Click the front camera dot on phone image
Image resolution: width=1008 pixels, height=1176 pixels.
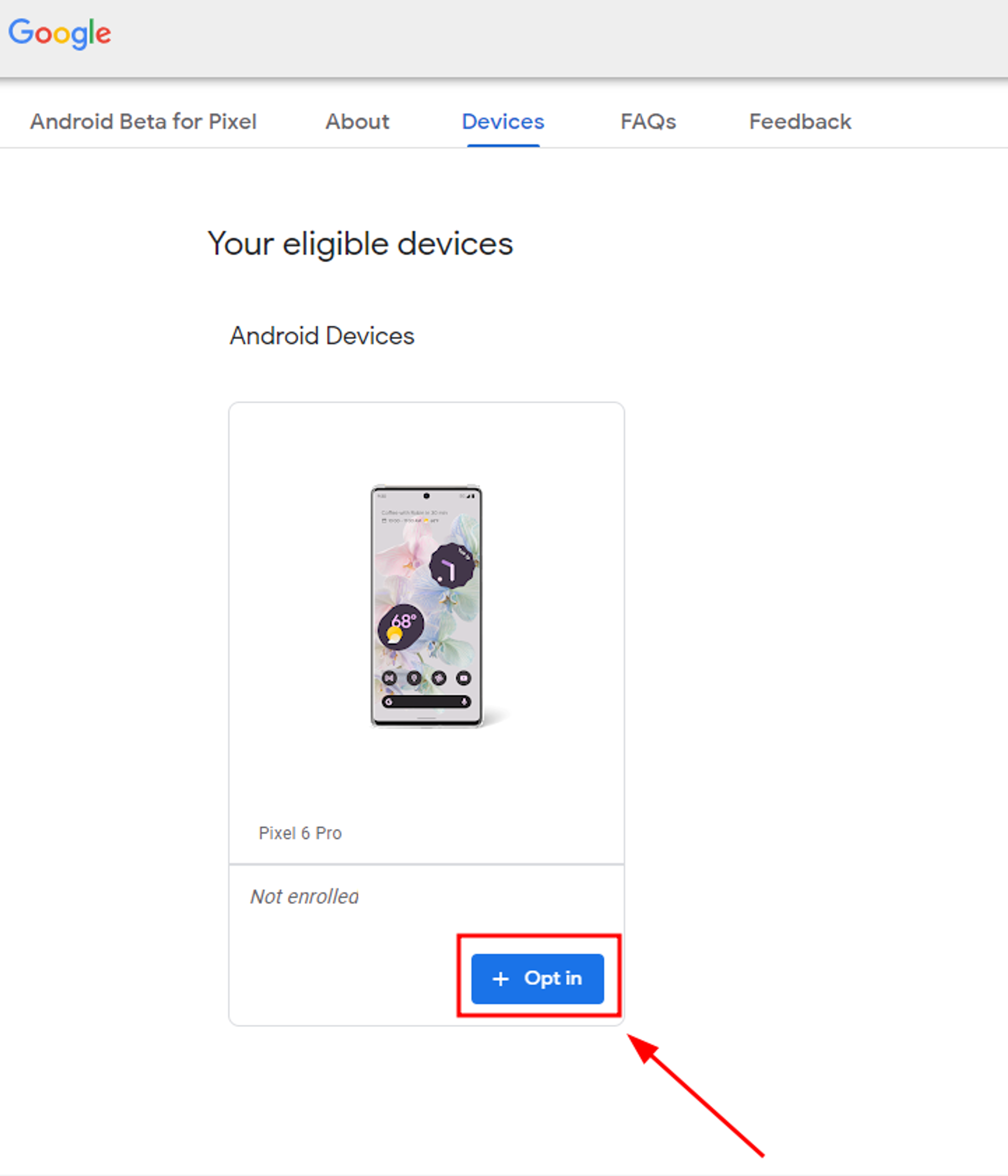point(426,496)
